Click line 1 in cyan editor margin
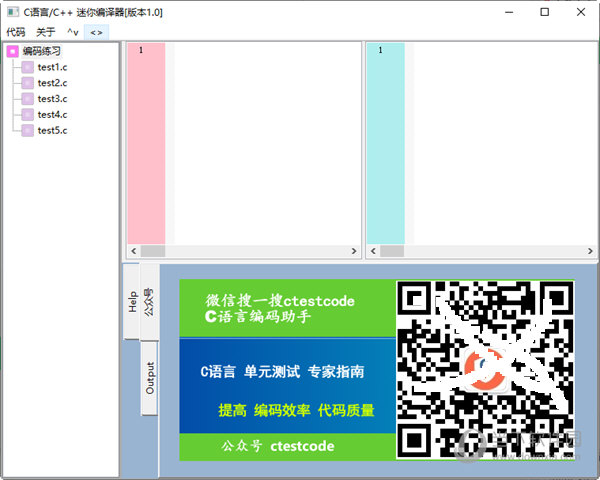This screenshot has width=600, height=480. (x=380, y=50)
